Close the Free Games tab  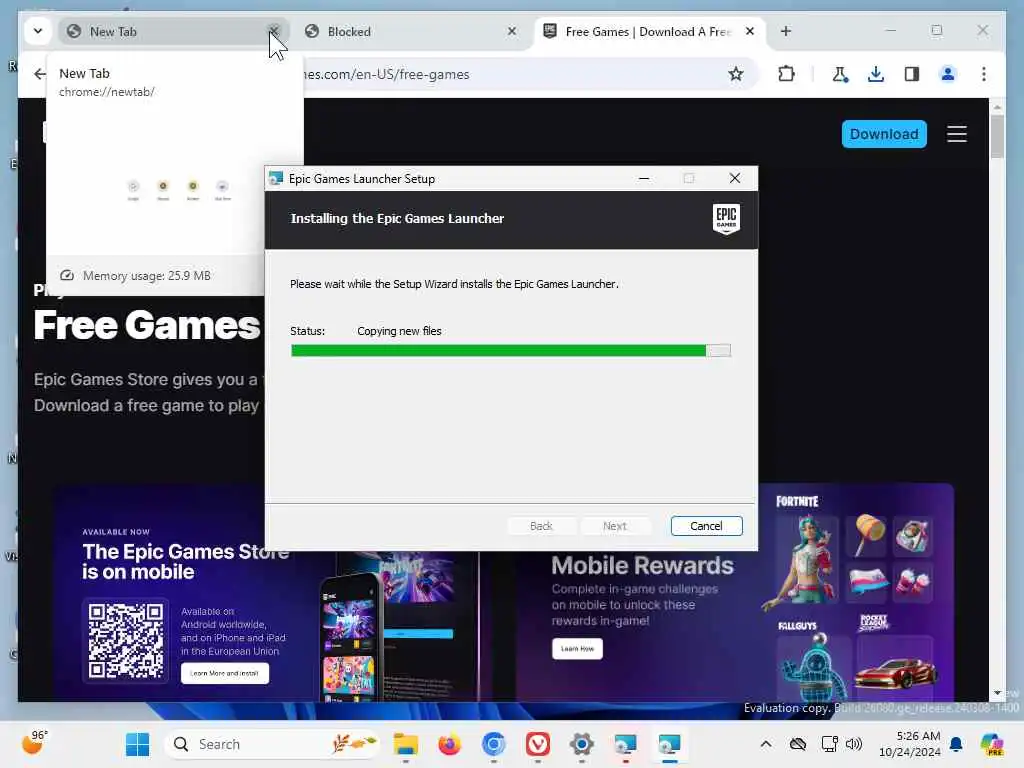[750, 31]
